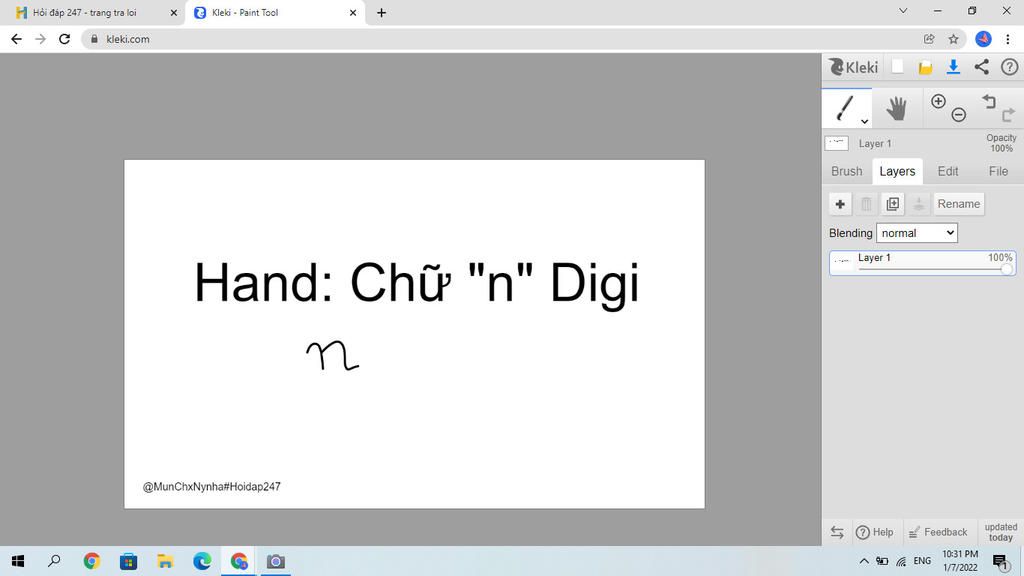The width and height of the screenshot is (1024, 576).
Task: Add a new layer with plus button
Action: click(840, 204)
